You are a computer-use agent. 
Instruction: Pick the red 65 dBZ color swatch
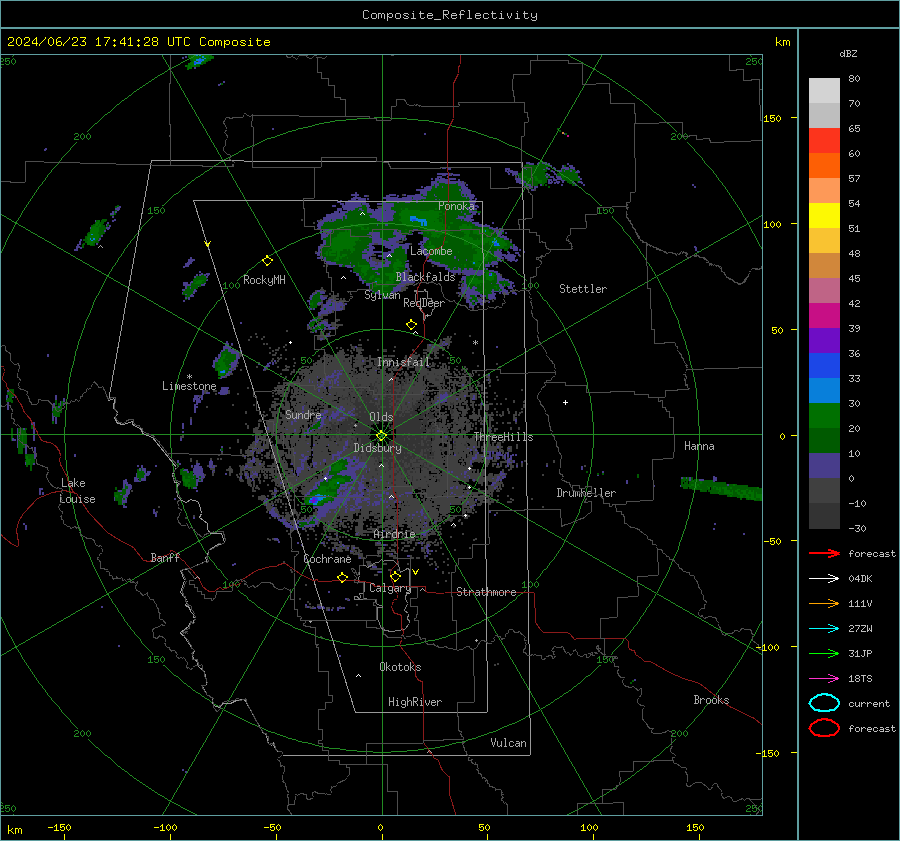824,140
